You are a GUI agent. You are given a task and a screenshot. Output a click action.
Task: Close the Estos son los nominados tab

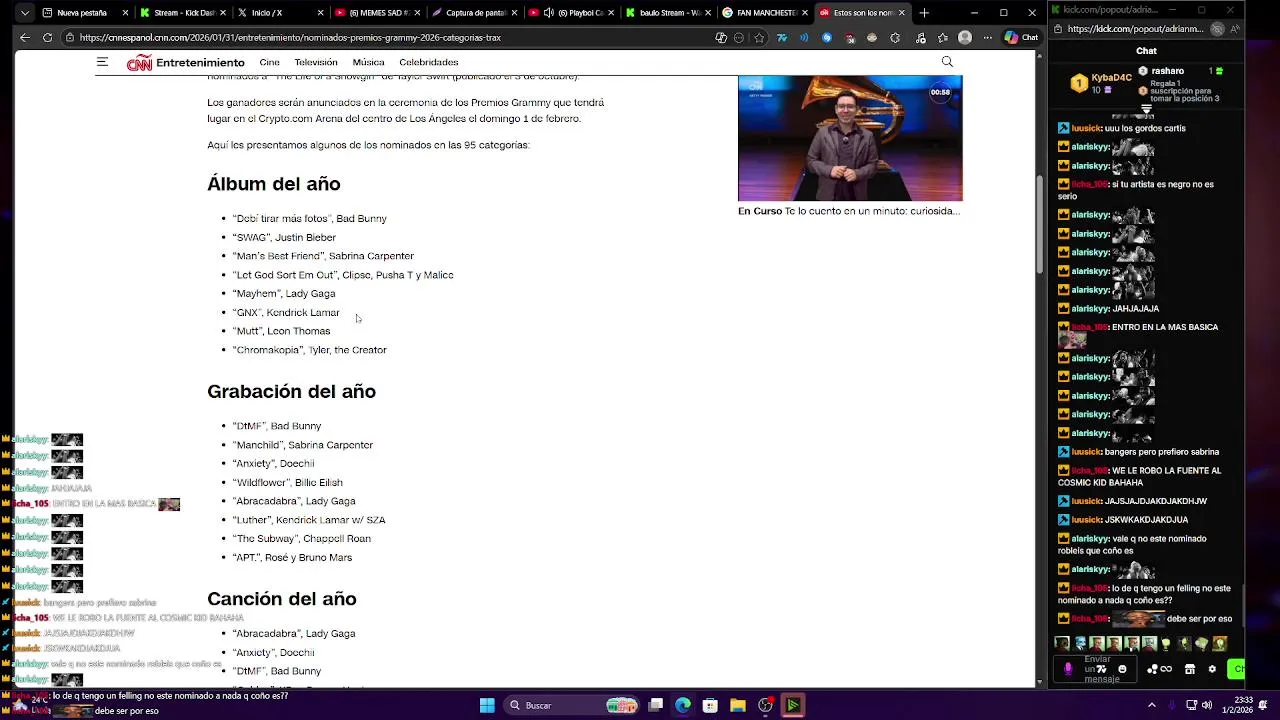click(901, 13)
